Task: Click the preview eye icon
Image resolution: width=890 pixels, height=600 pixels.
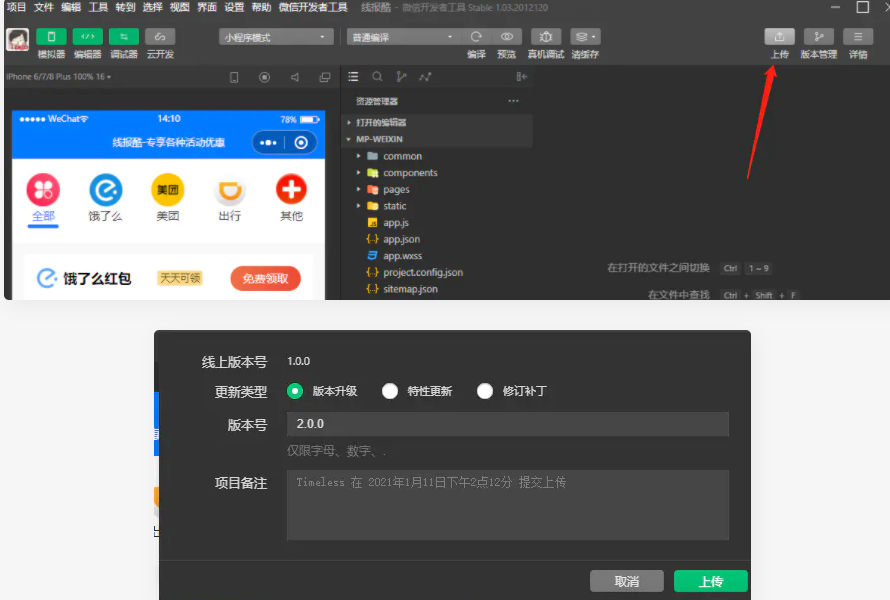Action: pos(507,37)
